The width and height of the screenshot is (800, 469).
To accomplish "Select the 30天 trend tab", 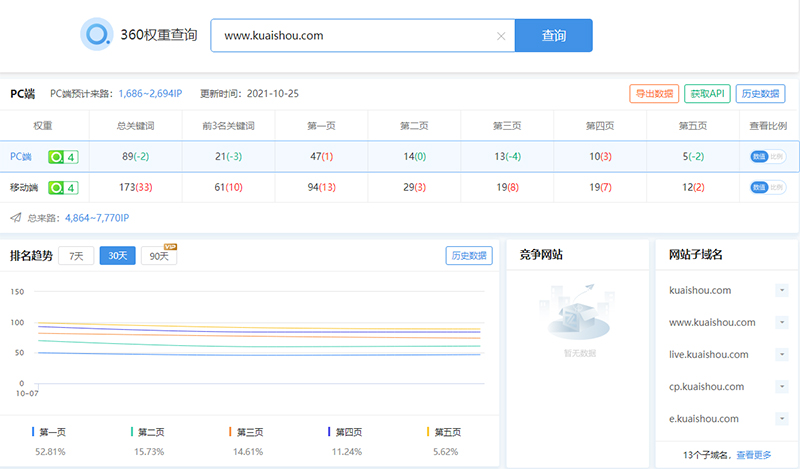I will click(x=117, y=256).
